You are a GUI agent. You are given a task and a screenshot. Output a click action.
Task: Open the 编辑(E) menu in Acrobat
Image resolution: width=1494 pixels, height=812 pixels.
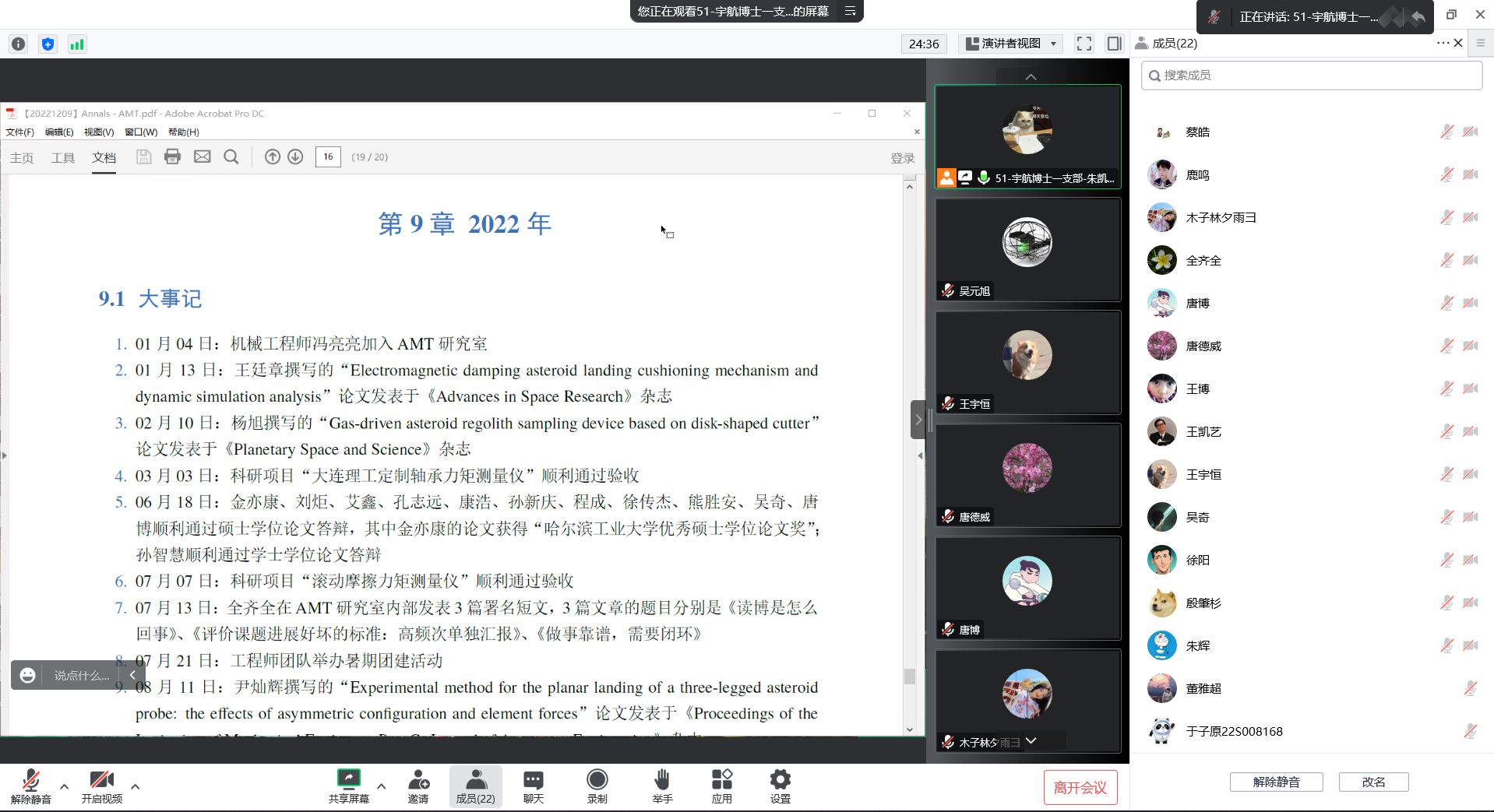pyautogui.click(x=59, y=132)
